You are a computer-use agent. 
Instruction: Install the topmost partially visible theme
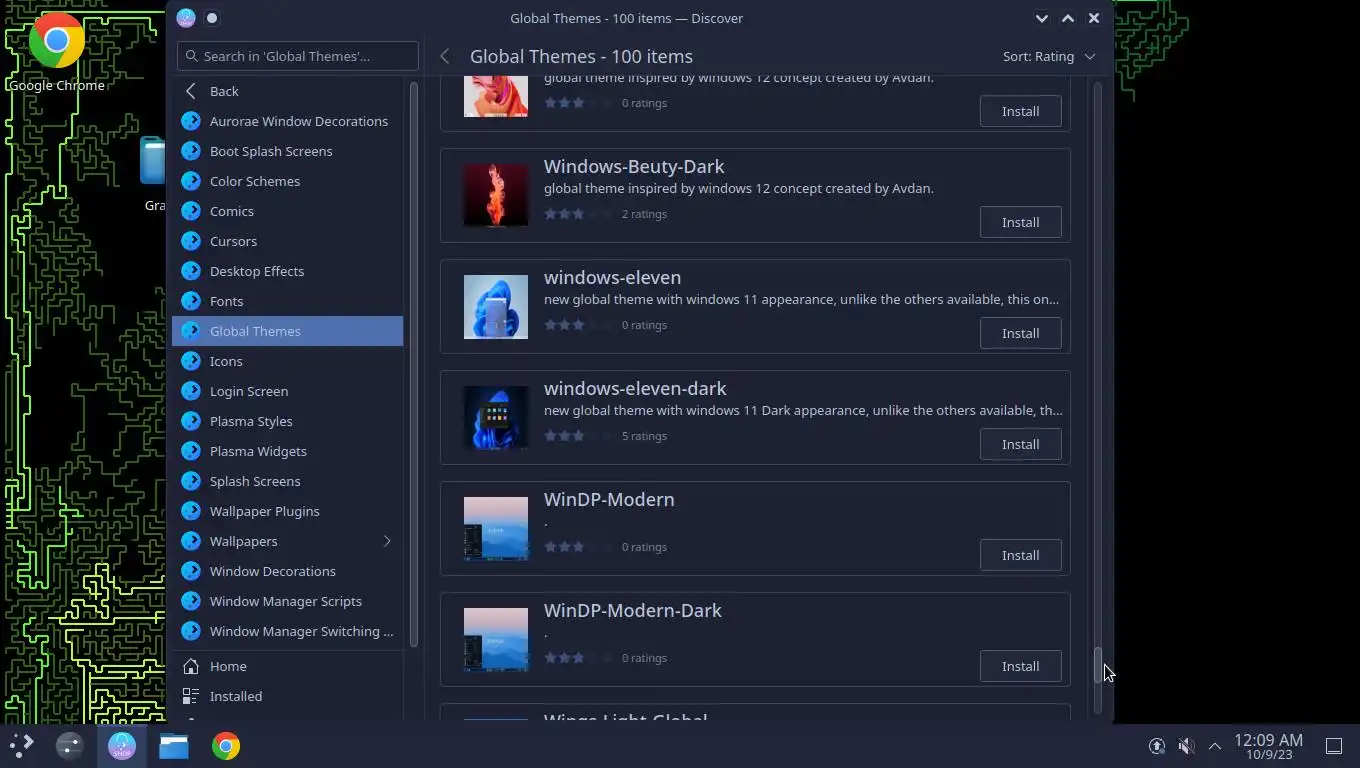point(1020,111)
